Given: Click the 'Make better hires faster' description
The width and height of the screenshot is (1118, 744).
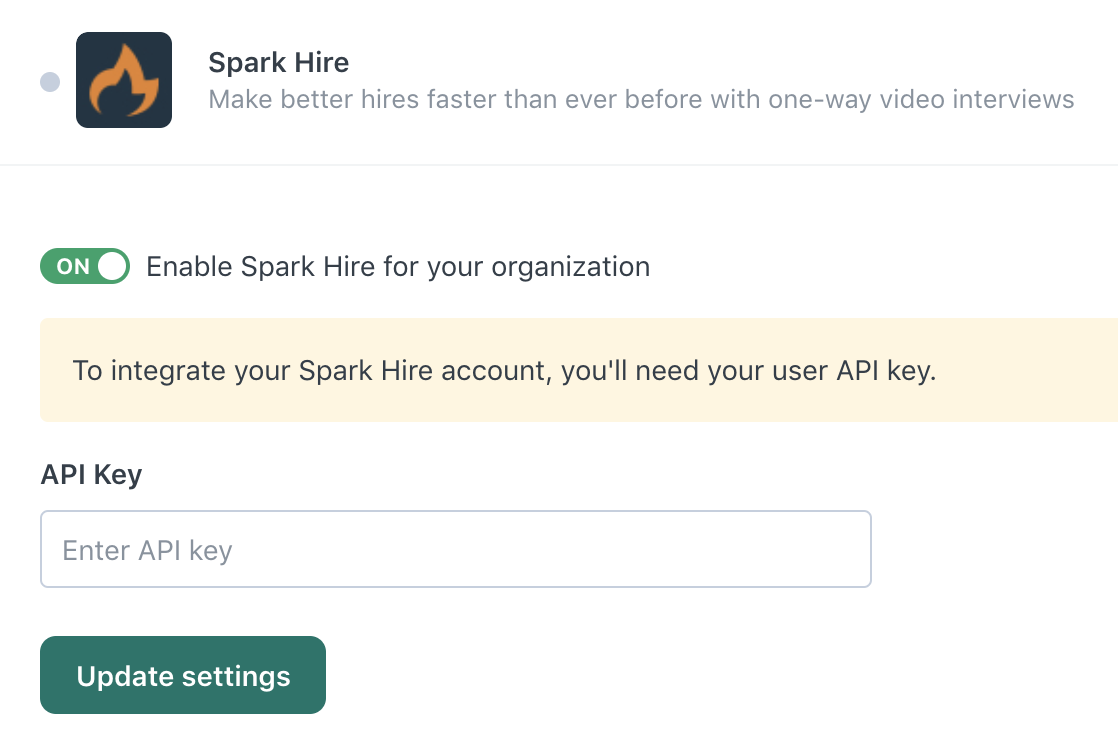Looking at the screenshot, I should pyautogui.click(x=641, y=99).
